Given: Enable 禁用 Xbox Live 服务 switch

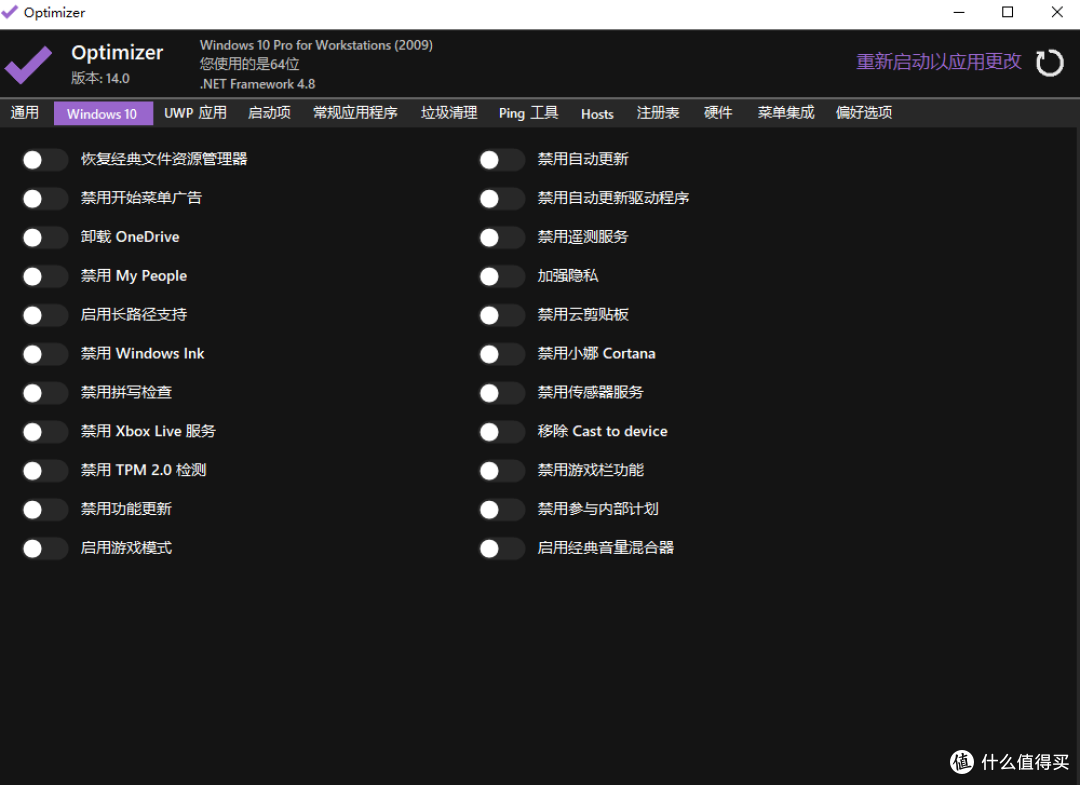Looking at the screenshot, I should click(x=45, y=432).
